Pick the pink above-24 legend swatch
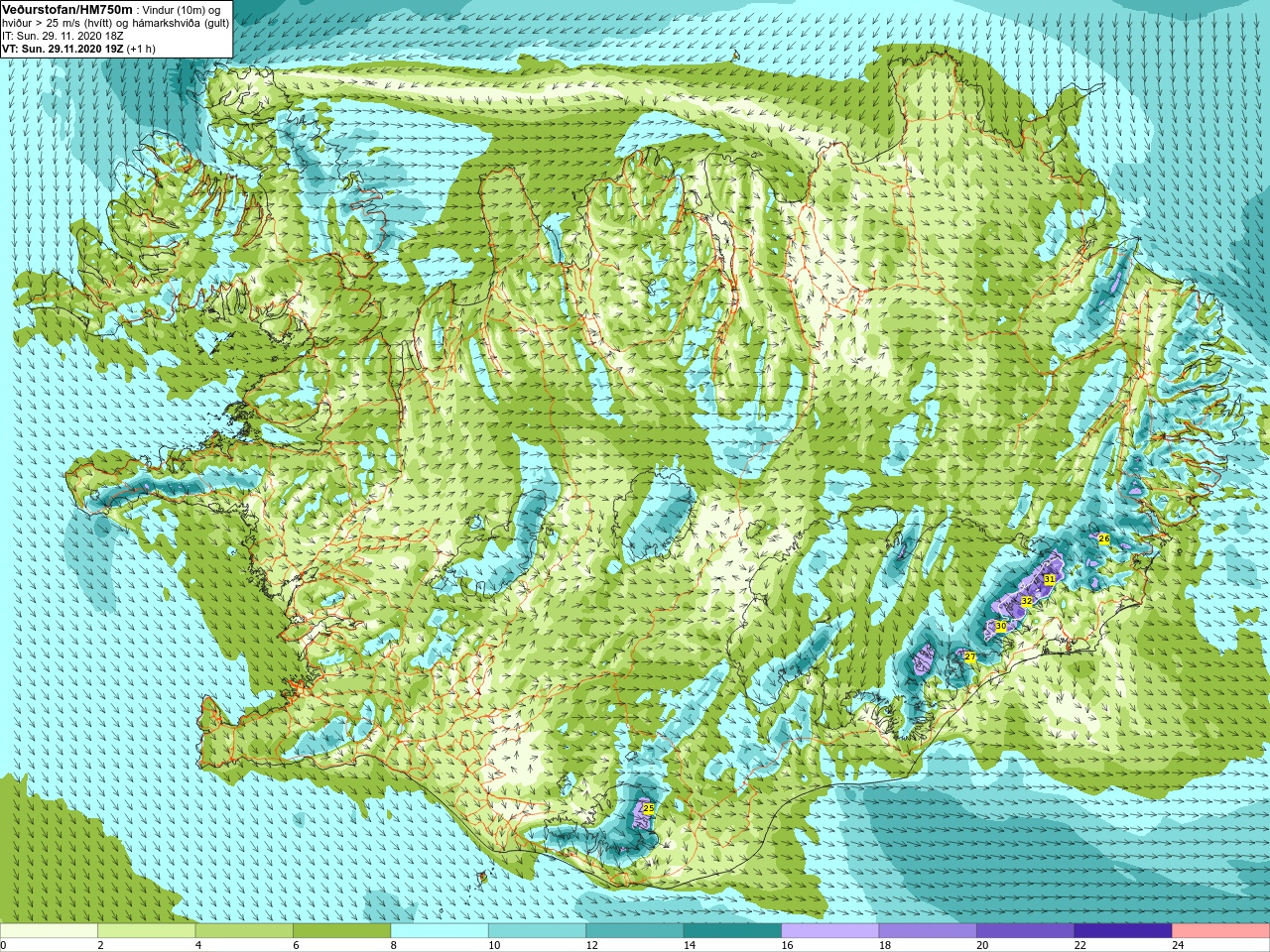Viewport: 1270px width, 952px height. click(1220, 931)
